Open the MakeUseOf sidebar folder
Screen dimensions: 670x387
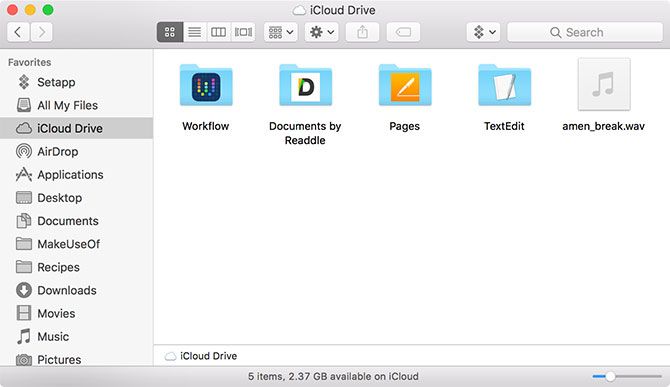(x=76, y=243)
